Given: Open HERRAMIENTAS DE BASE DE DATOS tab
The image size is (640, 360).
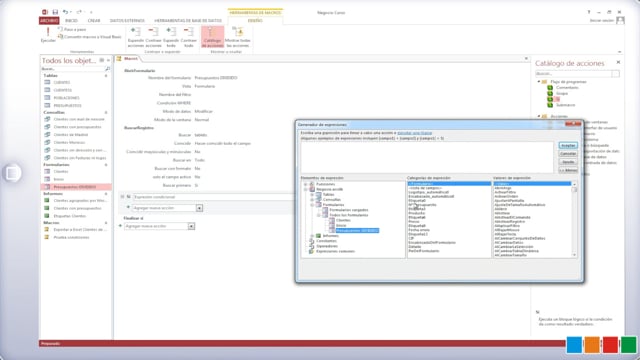Looking at the screenshot, I should pos(188,20).
